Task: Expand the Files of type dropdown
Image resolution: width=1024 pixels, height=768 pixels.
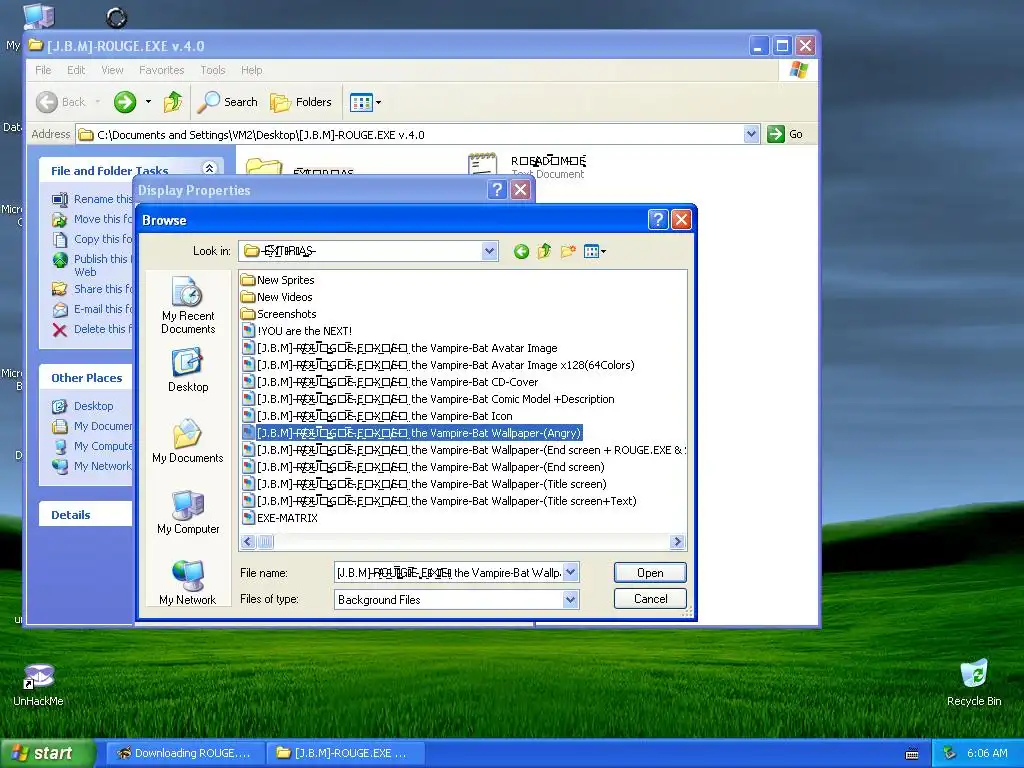Action: tap(570, 600)
